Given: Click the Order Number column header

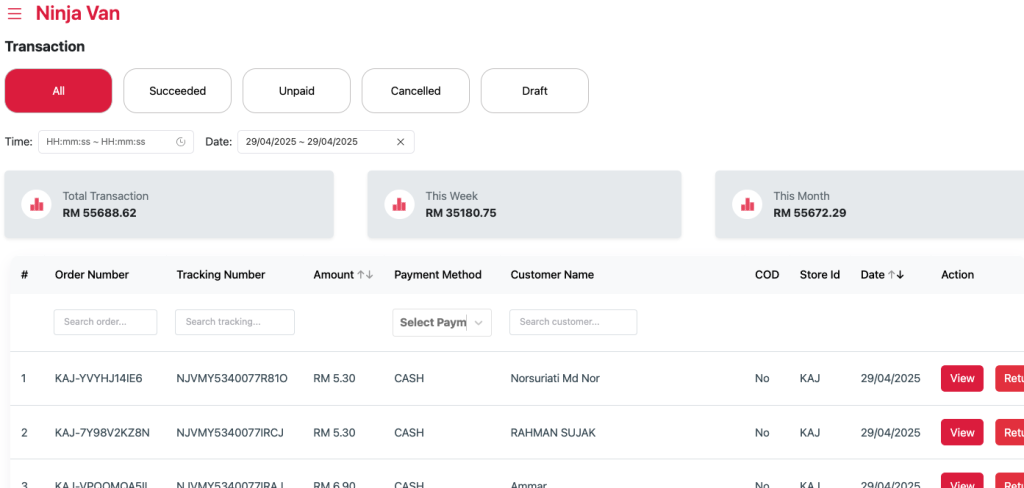Looking at the screenshot, I should (x=92, y=275).
